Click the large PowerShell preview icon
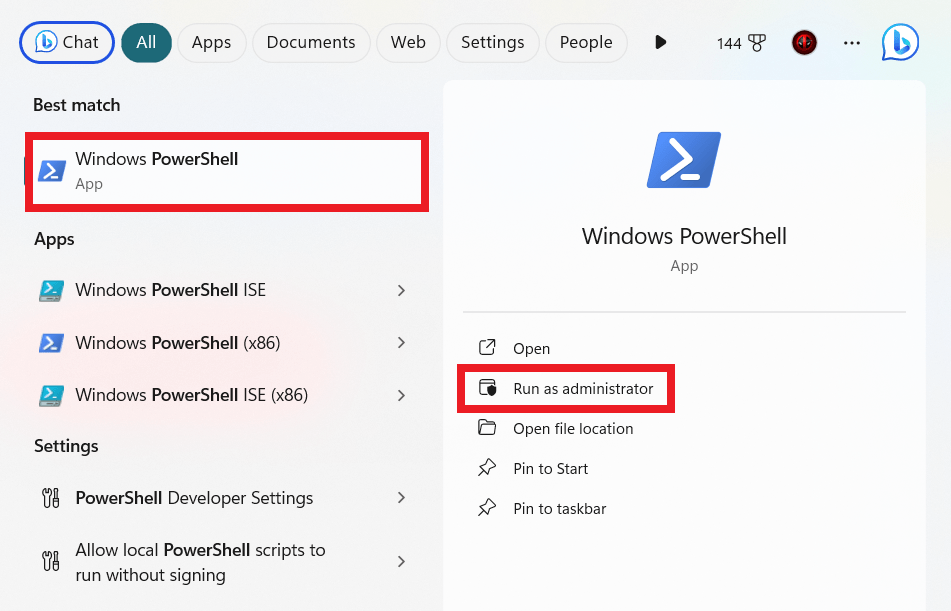This screenshot has height=611, width=951. [x=684, y=160]
